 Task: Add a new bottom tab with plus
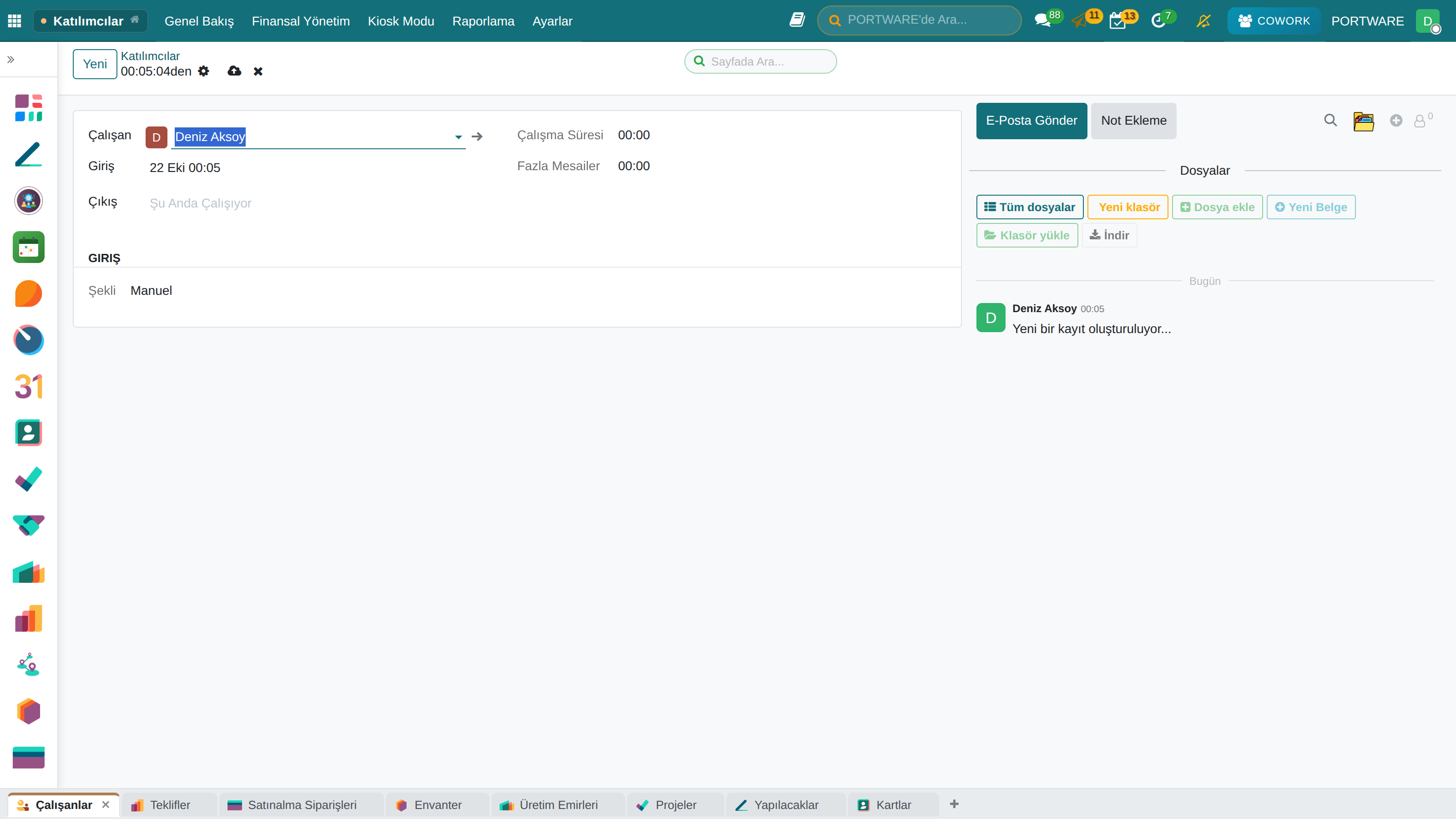(954, 804)
